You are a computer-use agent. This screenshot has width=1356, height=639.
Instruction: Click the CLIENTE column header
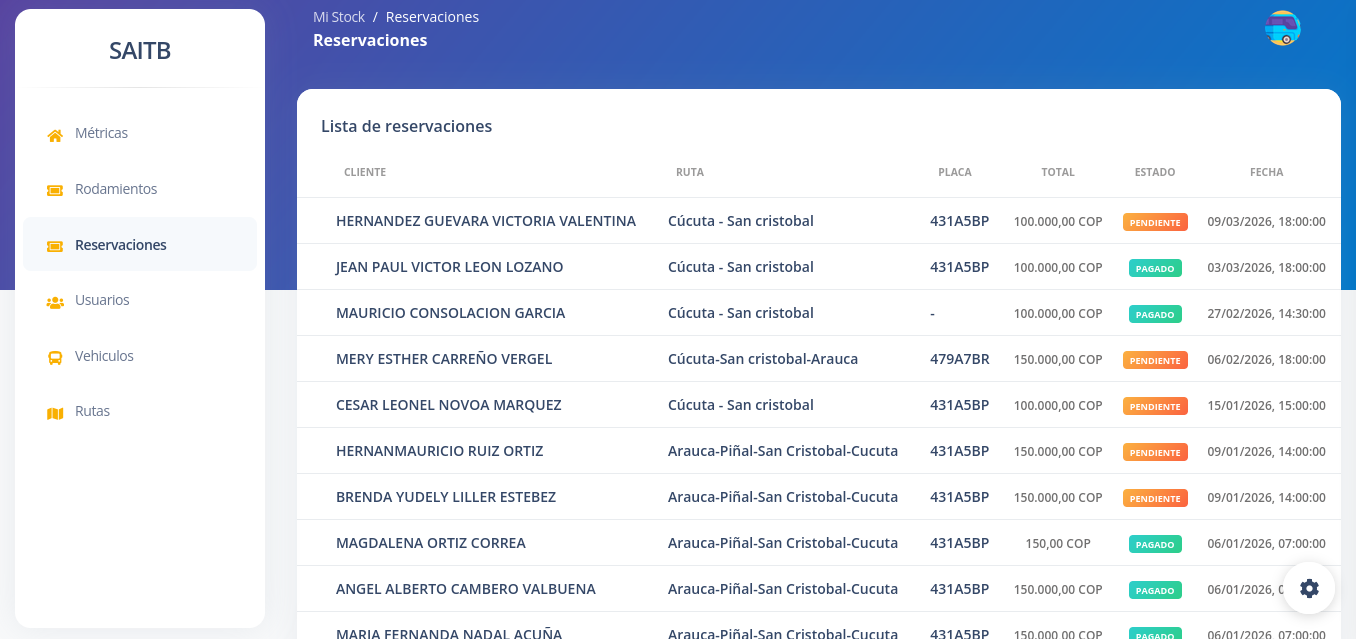[365, 172]
